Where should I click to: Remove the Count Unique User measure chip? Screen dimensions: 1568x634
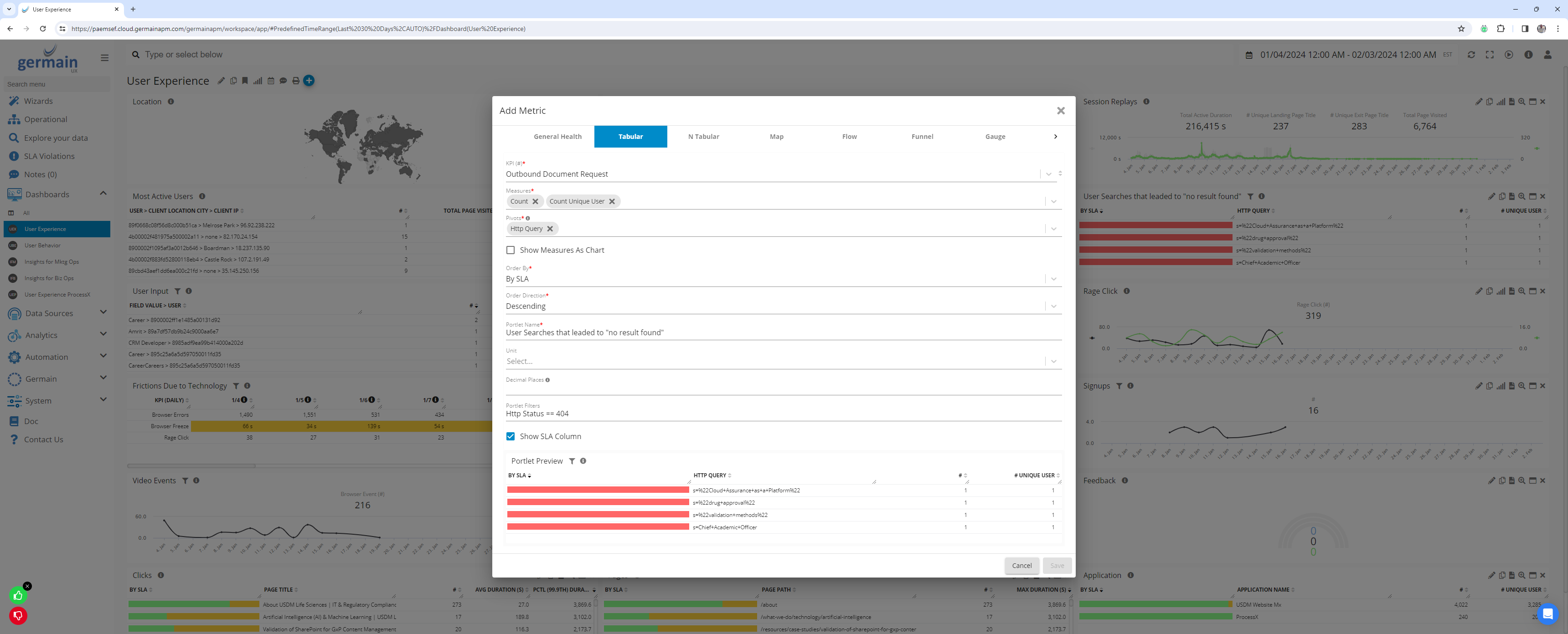612,201
